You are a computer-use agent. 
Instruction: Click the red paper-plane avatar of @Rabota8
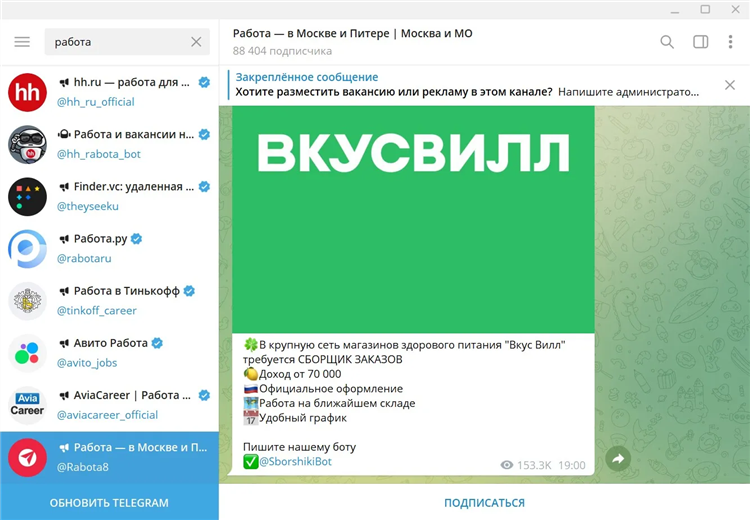pos(27,457)
